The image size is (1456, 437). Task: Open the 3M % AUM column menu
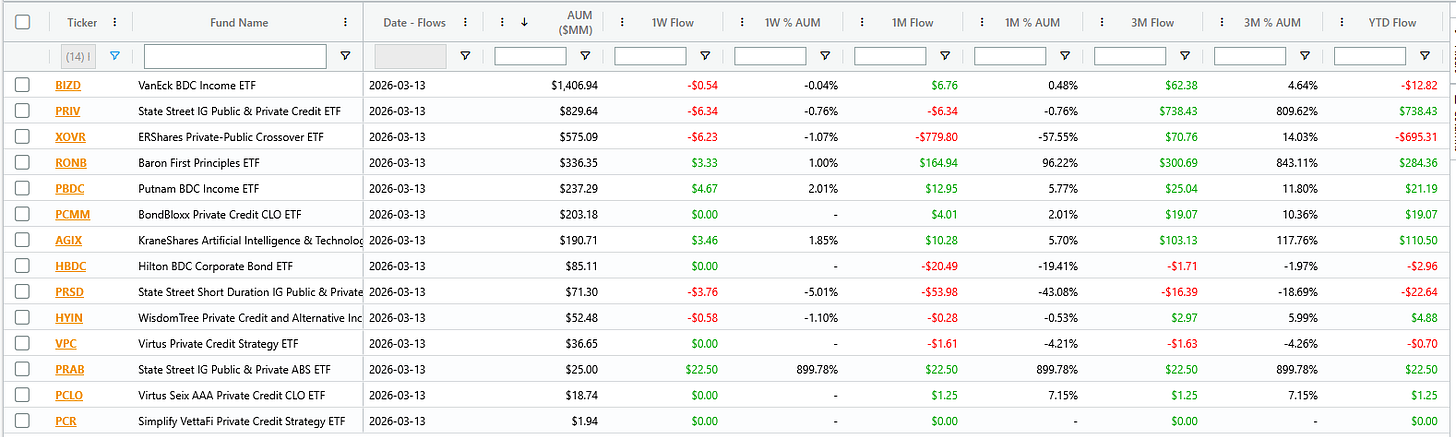point(1222,22)
